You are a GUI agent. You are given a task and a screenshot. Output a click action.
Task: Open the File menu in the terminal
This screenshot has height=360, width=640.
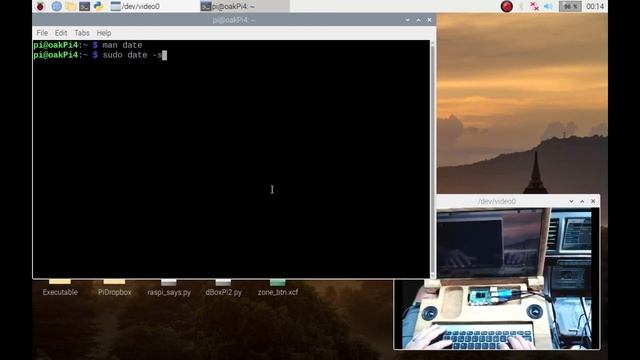coord(42,33)
